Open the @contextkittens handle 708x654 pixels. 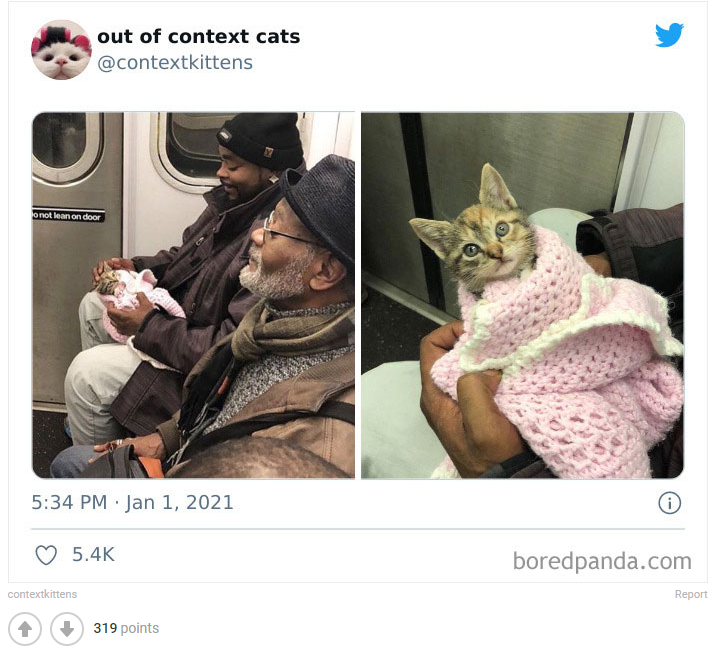pyautogui.click(x=175, y=62)
